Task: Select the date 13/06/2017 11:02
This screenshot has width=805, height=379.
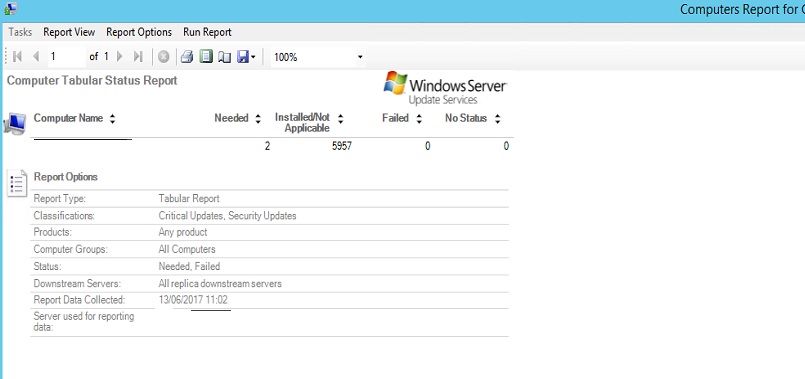Action: (193, 300)
